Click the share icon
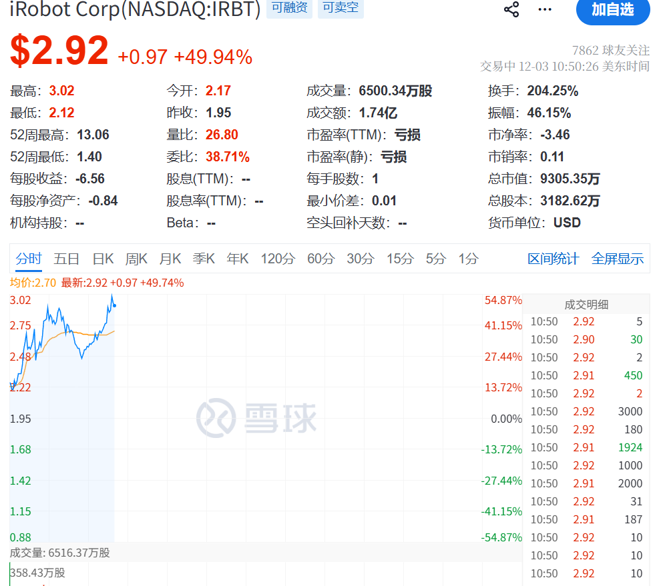 tap(511, 10)
